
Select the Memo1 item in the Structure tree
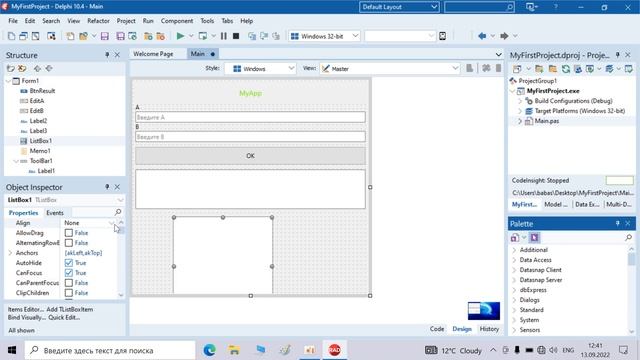[40, 151]
